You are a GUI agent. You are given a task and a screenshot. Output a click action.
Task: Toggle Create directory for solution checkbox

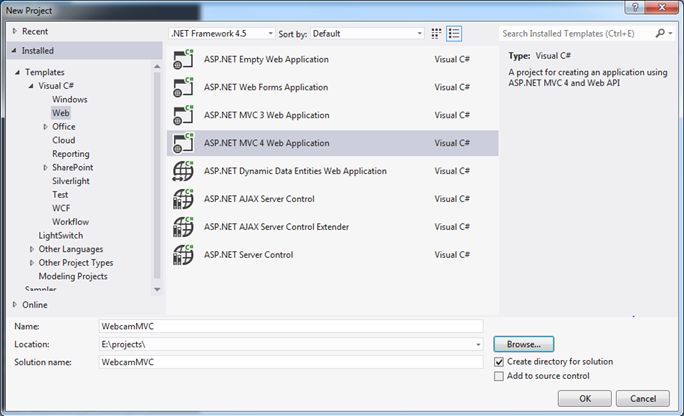(x=499, y=362)
